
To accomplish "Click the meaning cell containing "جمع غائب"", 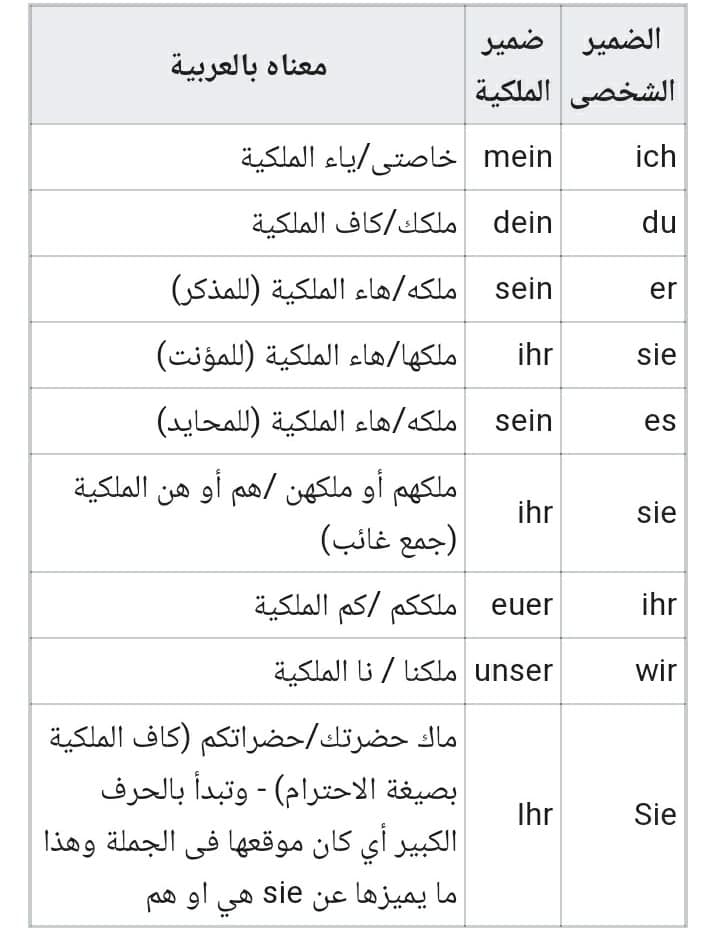I will pos(248,513).
